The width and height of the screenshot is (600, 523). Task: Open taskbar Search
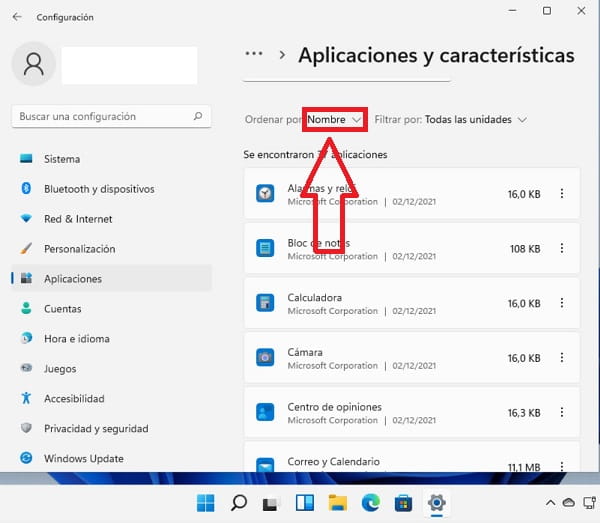239,503
